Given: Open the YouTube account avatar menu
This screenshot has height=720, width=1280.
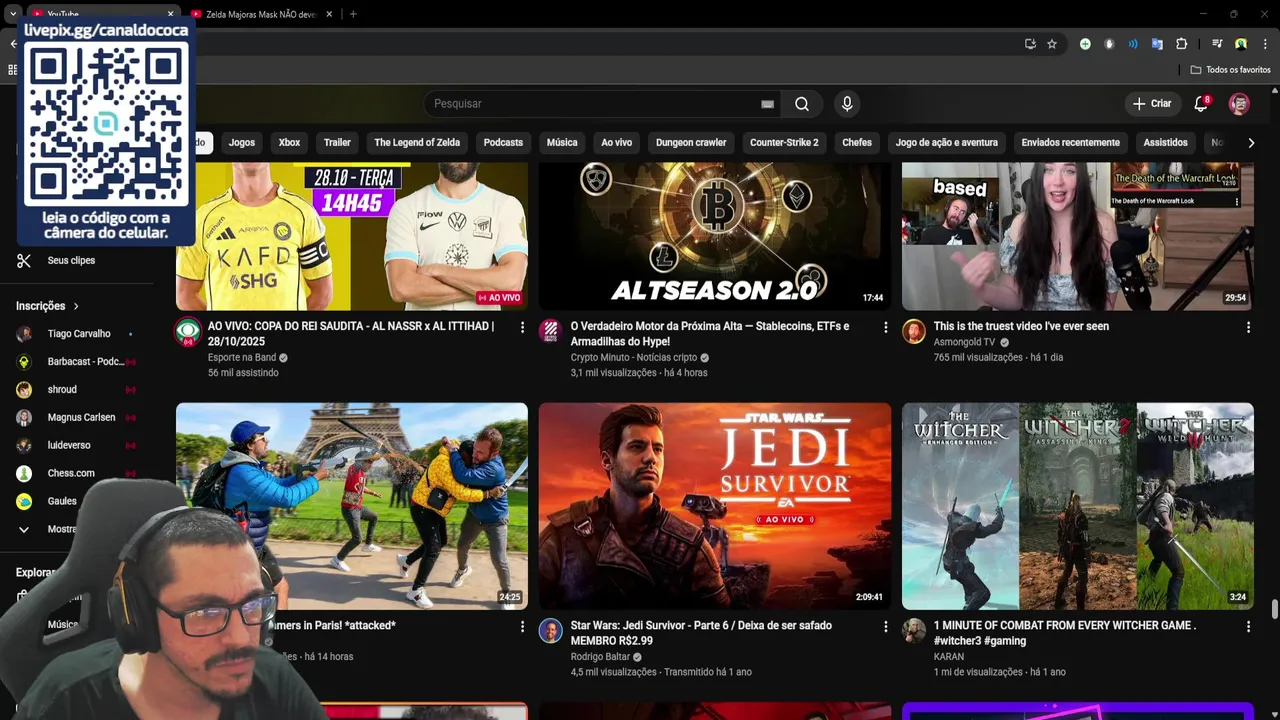Looking at the screenshot, I should tap(1239, 104).
